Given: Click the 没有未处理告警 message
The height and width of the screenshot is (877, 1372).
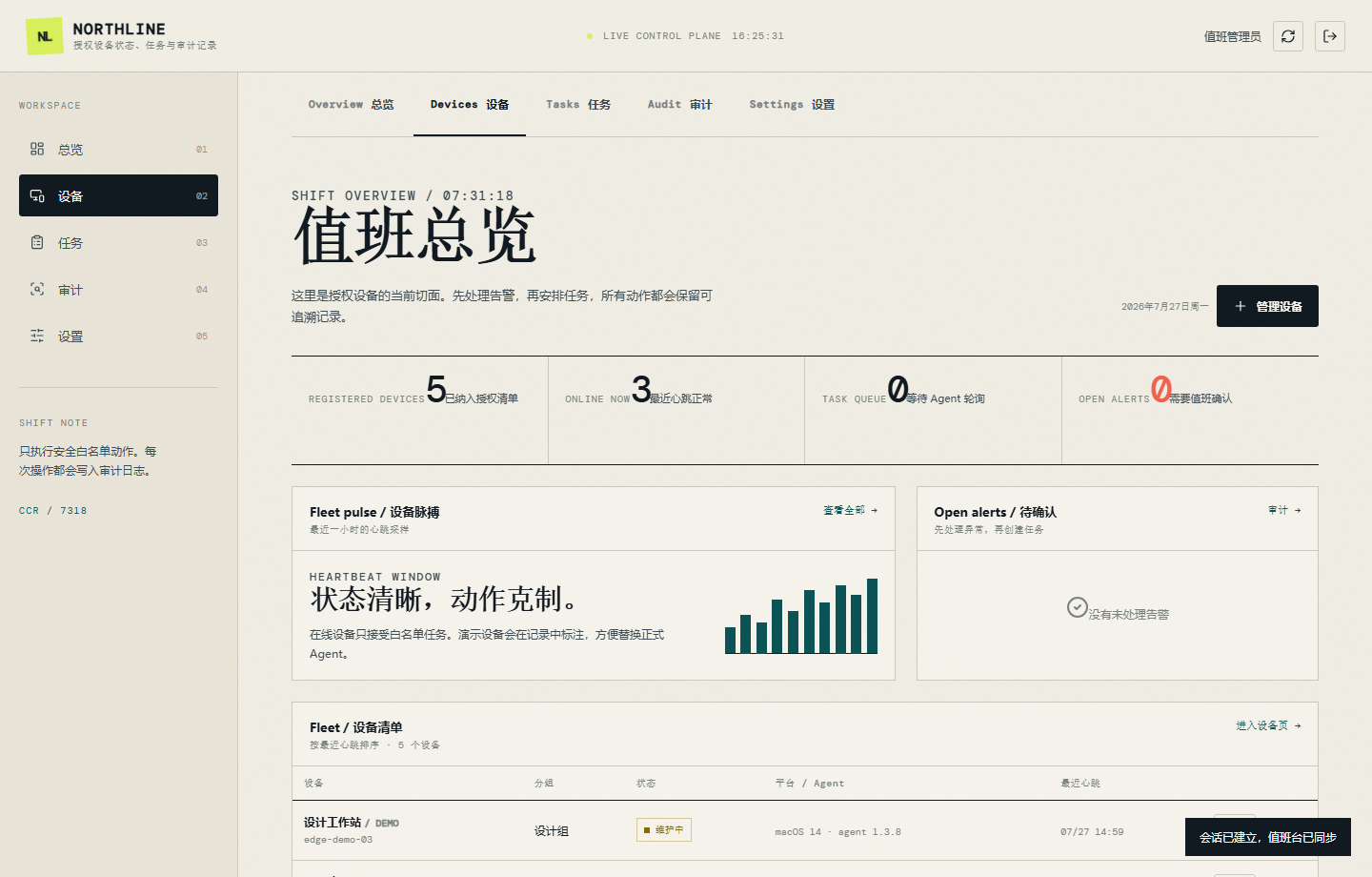Looking at the screenshot, I should (x=1129, y=615).
